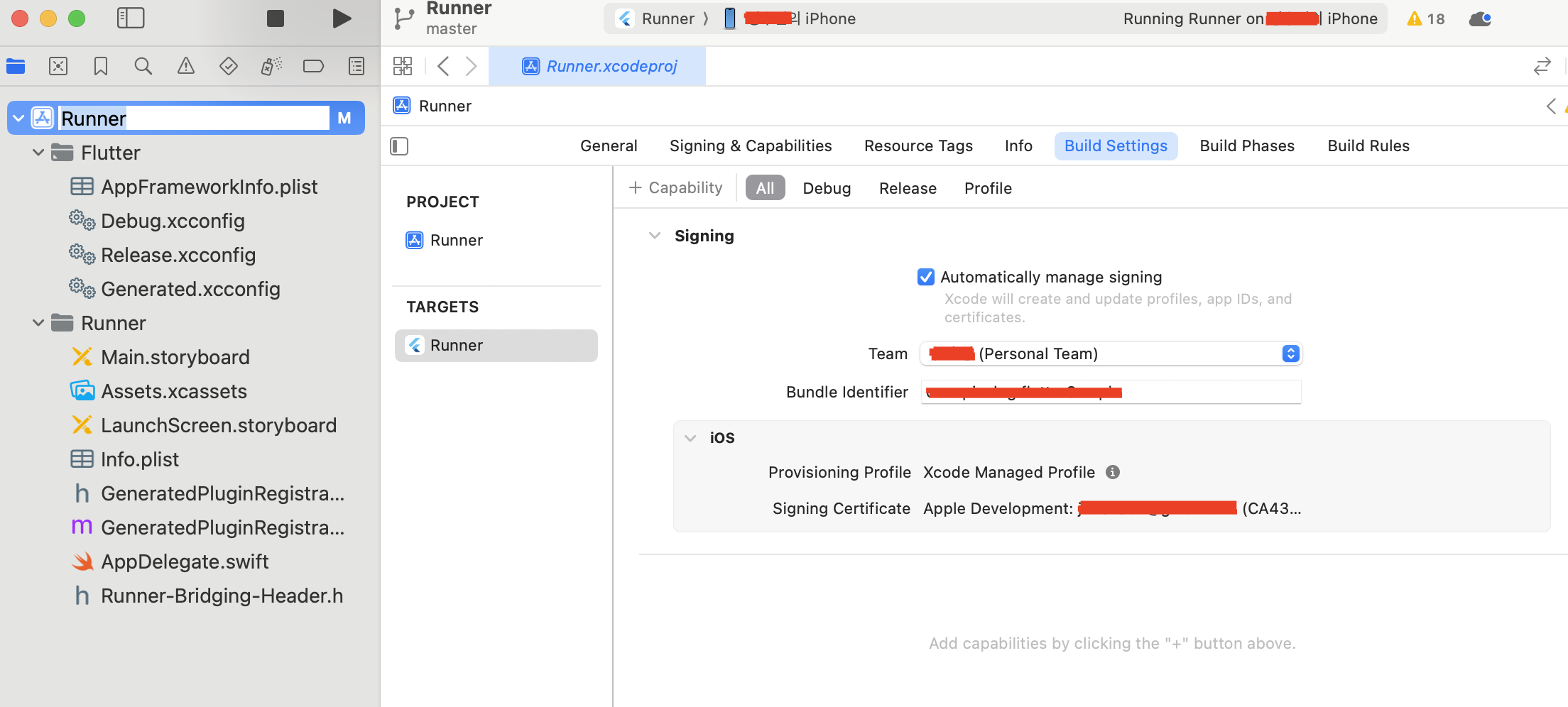This screenshot has height=707, width=1568.
Task: Click the yellow minimize window button
Action: click(48, 18)
